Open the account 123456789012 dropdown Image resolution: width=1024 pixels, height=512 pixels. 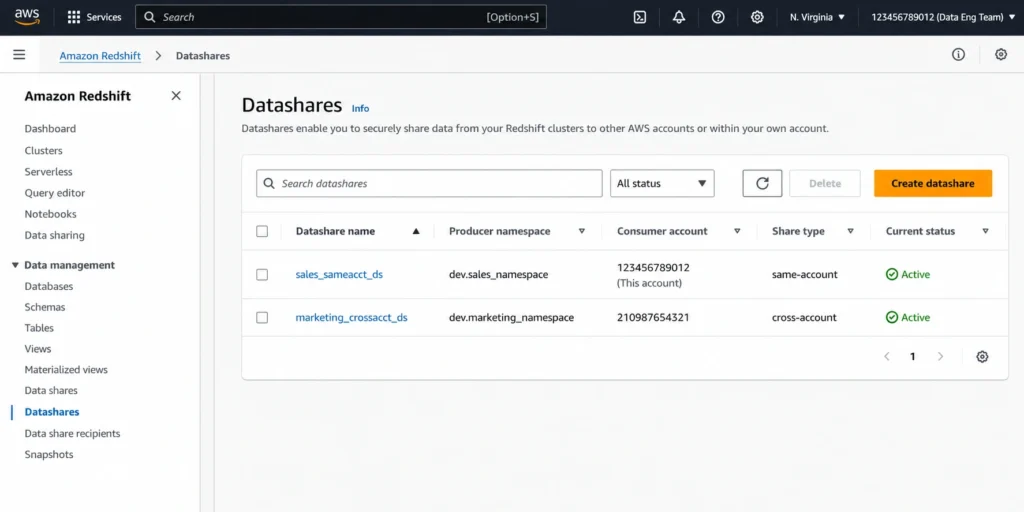tap(946, 17)
